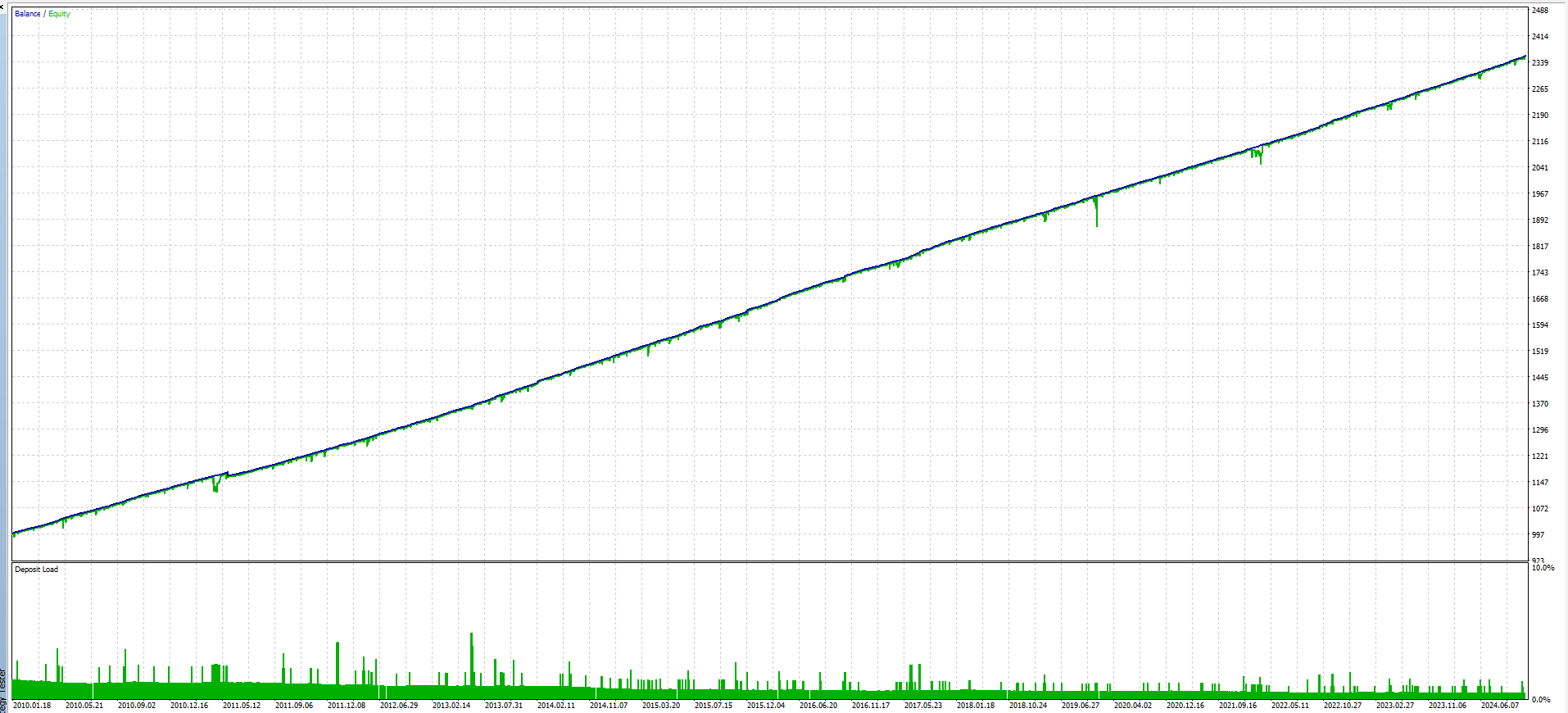The height and width of the screenshot is (713, 1568).
Task: Click the Balance legend label
Action: click(x=28, y=14)
